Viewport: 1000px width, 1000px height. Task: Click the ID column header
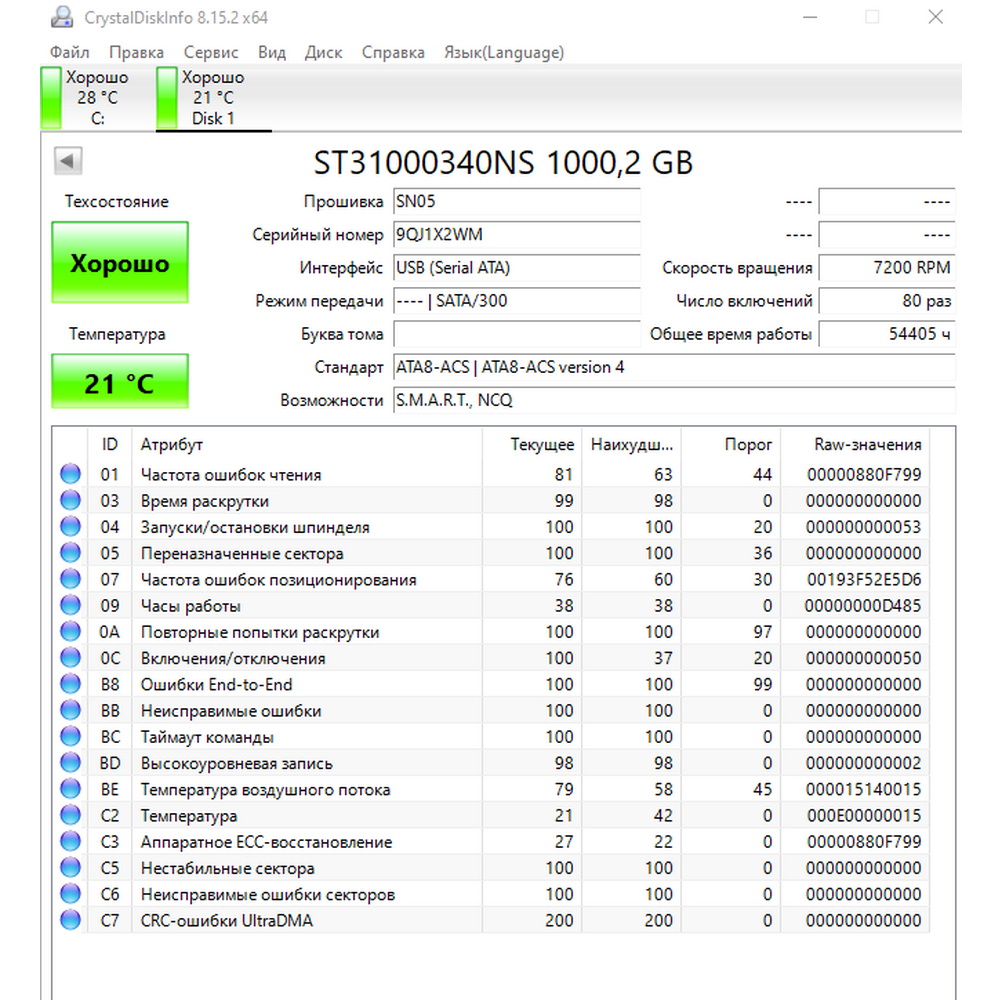(x=110, y=444)
